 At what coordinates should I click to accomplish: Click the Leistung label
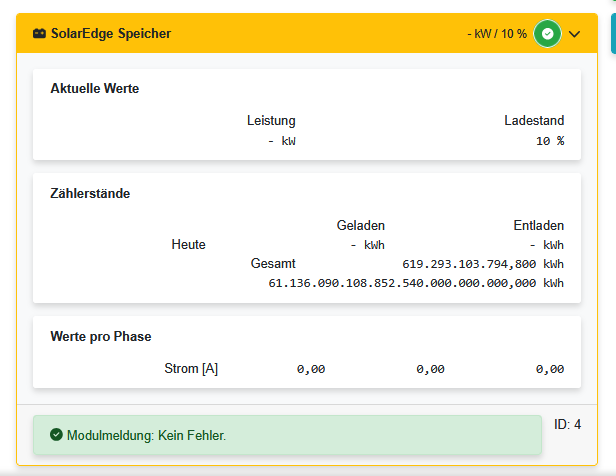click(x=271, y=120)
